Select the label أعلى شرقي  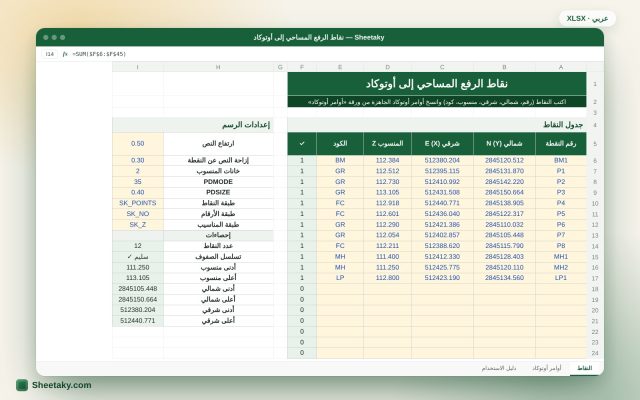click(x=218, y=321)
